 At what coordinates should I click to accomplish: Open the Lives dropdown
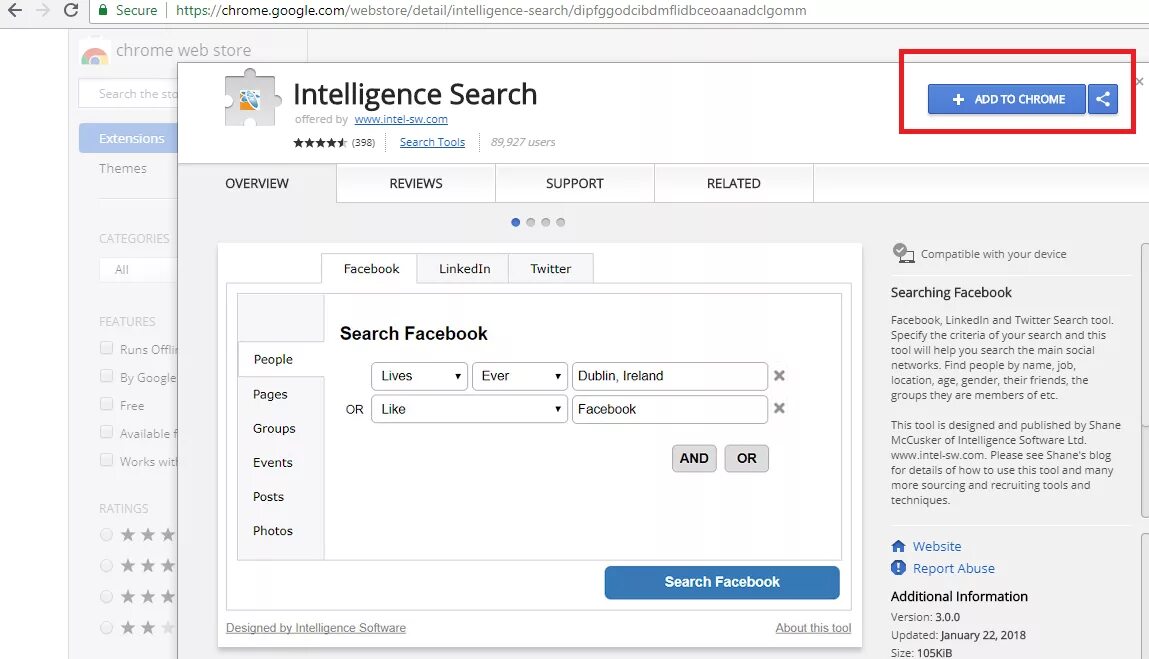point(419,376)
